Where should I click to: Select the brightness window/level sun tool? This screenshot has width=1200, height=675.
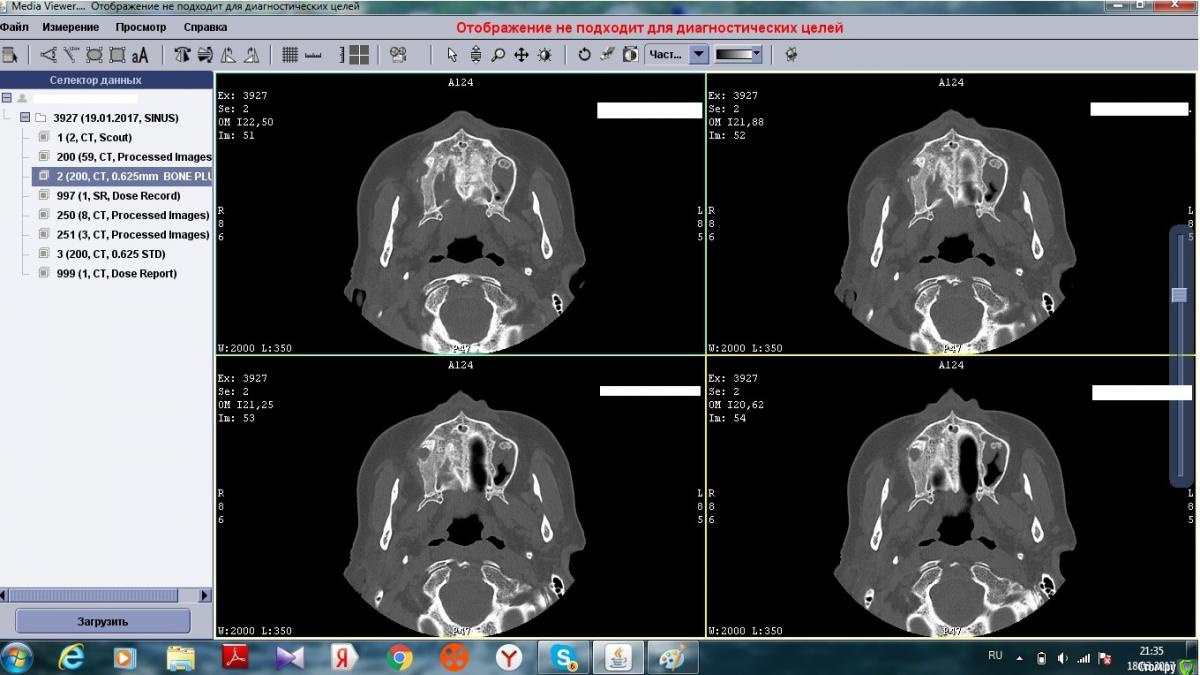(544, 55)
